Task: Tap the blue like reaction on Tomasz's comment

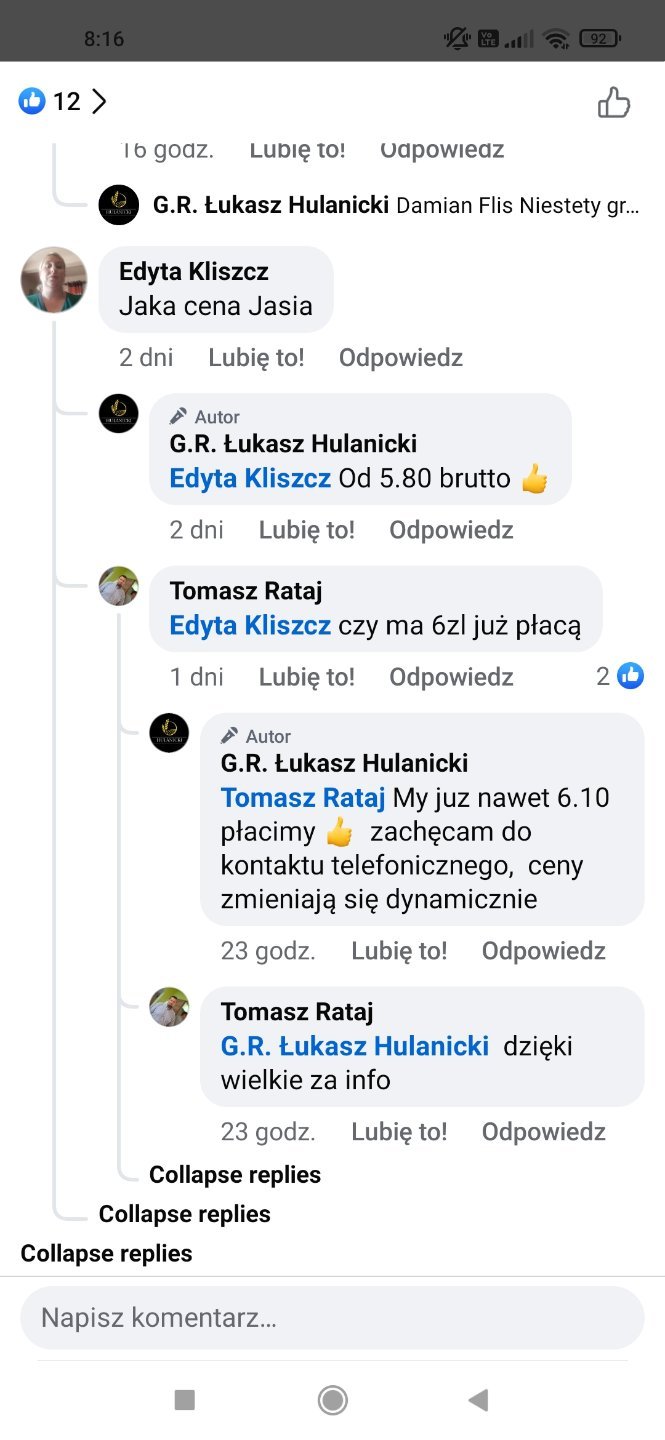Action: point(630,676)
